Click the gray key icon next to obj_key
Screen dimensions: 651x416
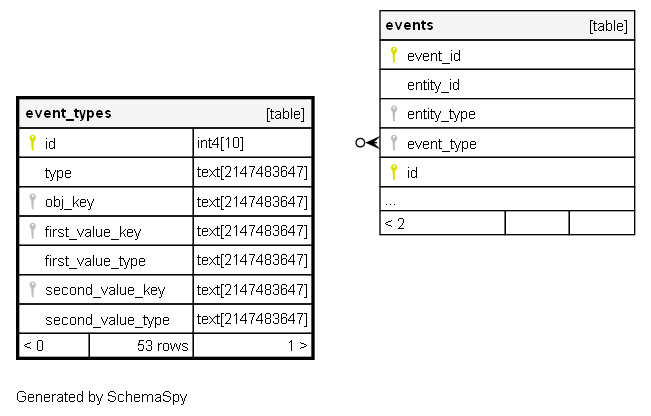(32, 201)
